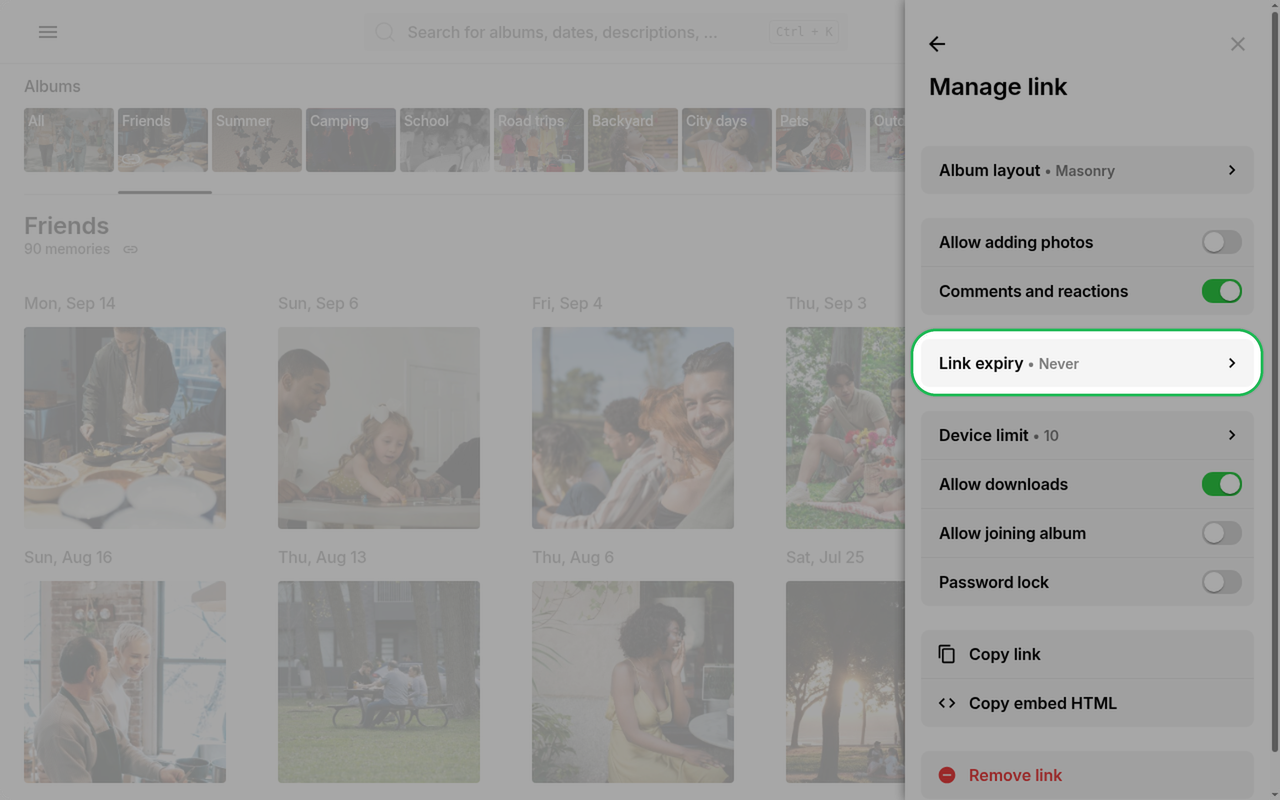
Task: Open the City days album
Action: (727, 140)
